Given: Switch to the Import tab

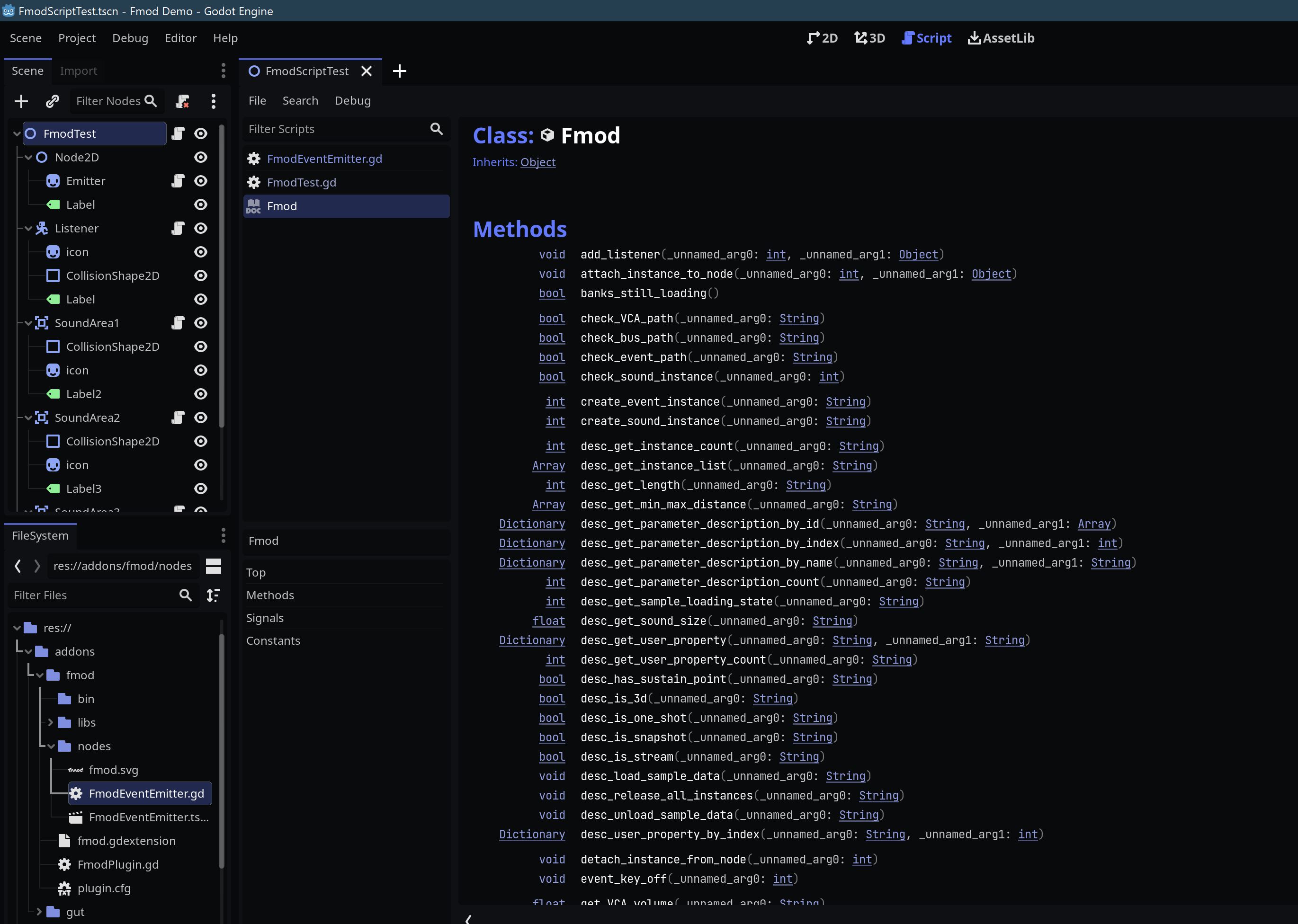Looking at the screenshot, I should [x=79, y=71].
